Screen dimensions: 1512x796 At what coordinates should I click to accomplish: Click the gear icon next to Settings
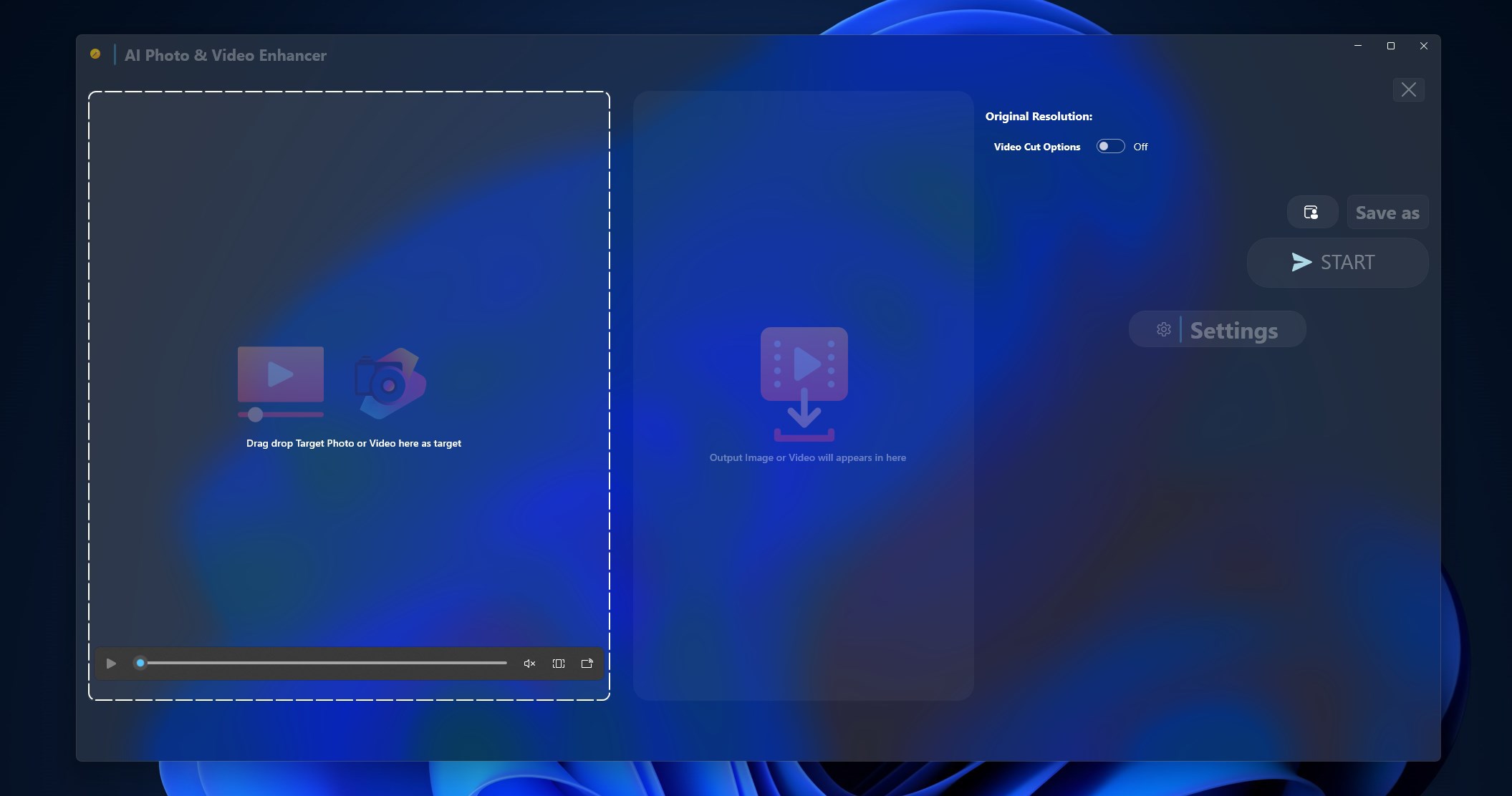coord(1163,329)
